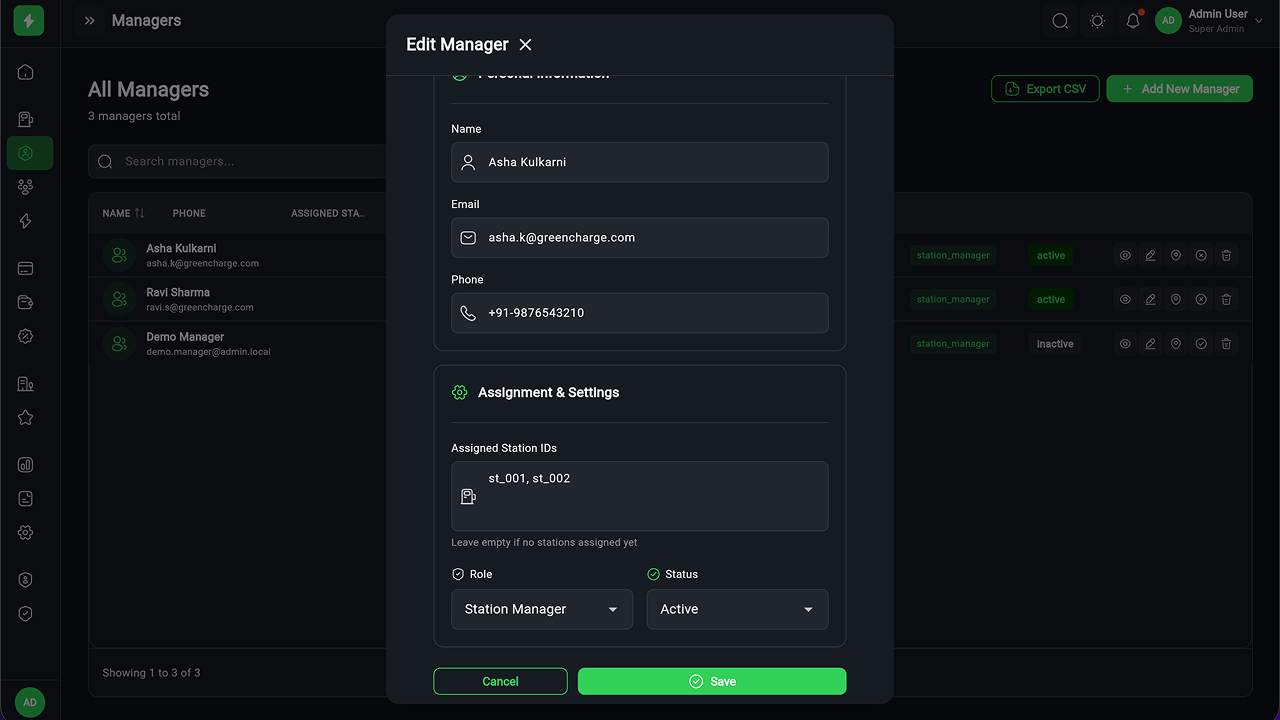
Task: Open the Role dropdown showing Station Manager
Action: 541,609
